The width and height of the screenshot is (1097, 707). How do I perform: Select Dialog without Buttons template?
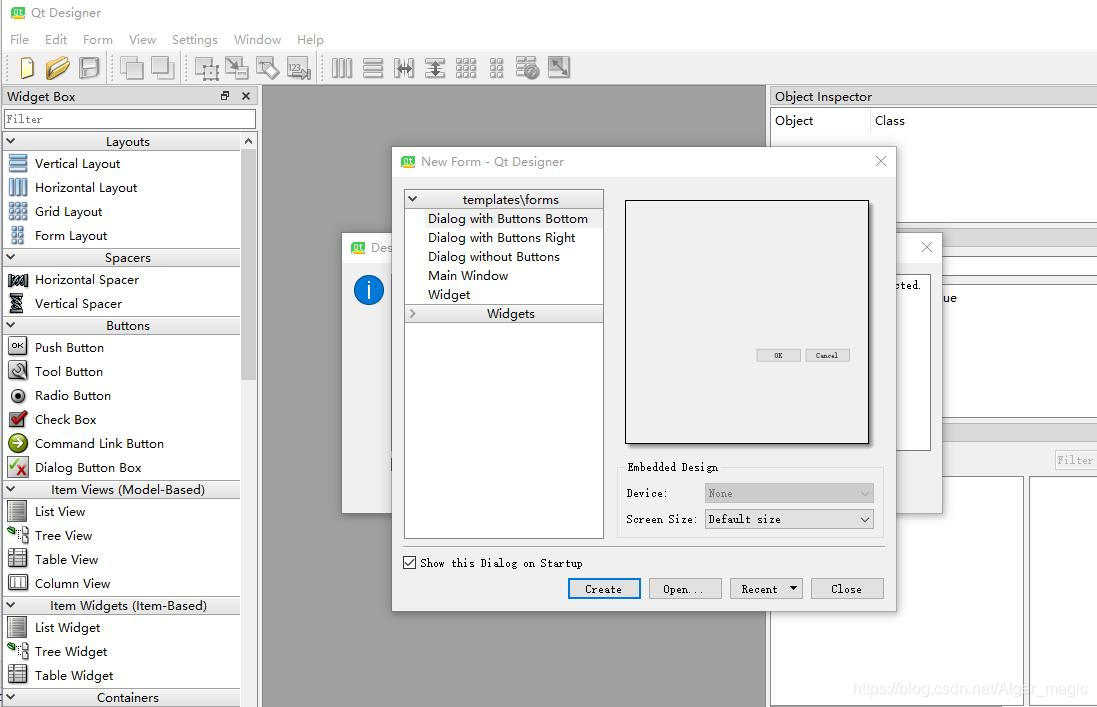tap(494, 257)
